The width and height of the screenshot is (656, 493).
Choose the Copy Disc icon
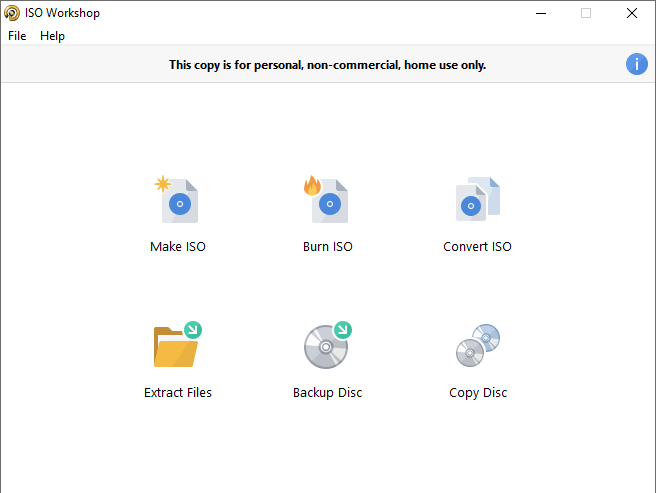pyautogui.click(x=478, y=345)
